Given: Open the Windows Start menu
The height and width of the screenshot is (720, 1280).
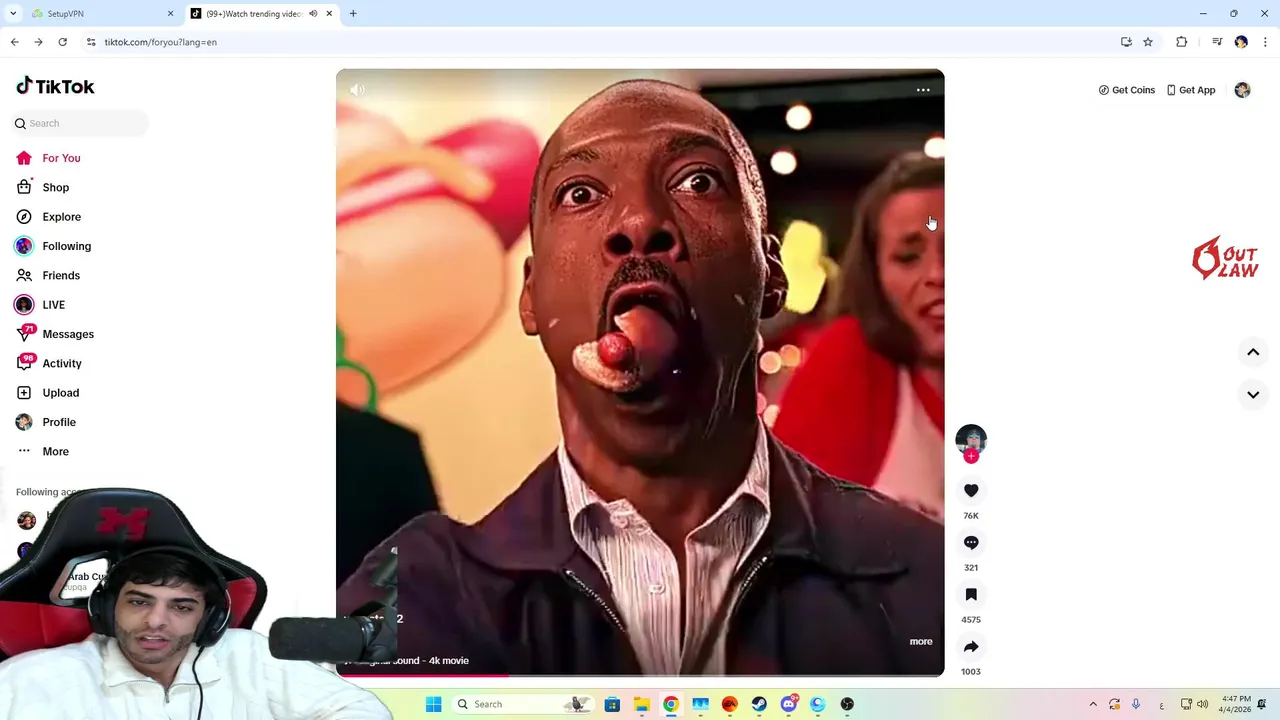Looking at the screenshot, I should [x=433, y=704].
